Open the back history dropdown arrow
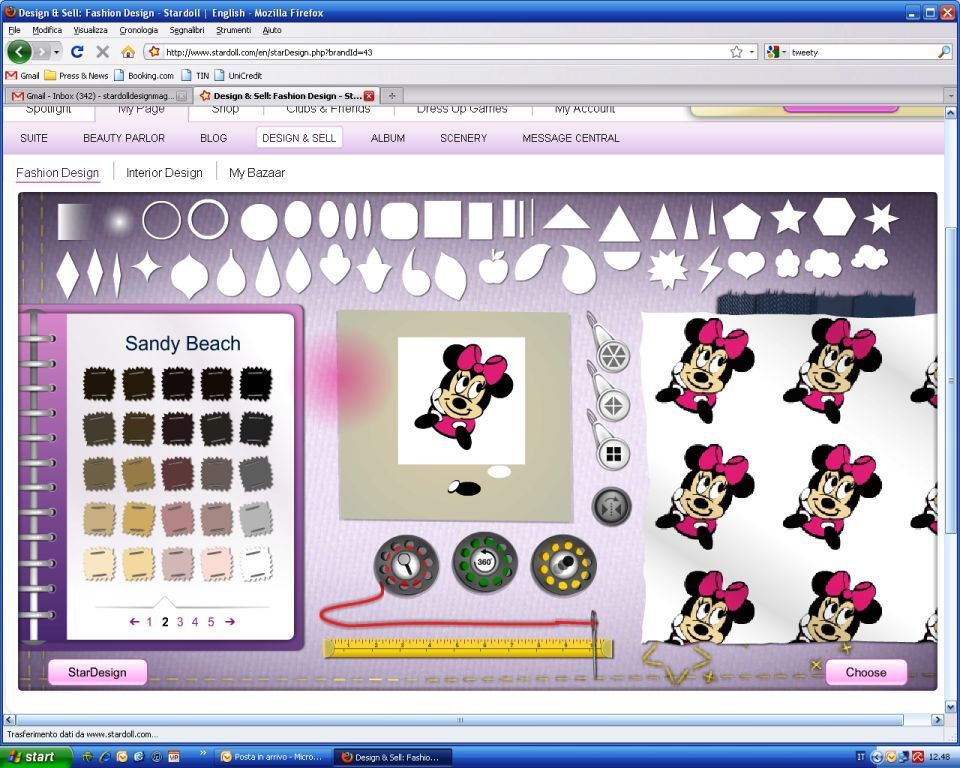The image size is (960, 768). 56,52
